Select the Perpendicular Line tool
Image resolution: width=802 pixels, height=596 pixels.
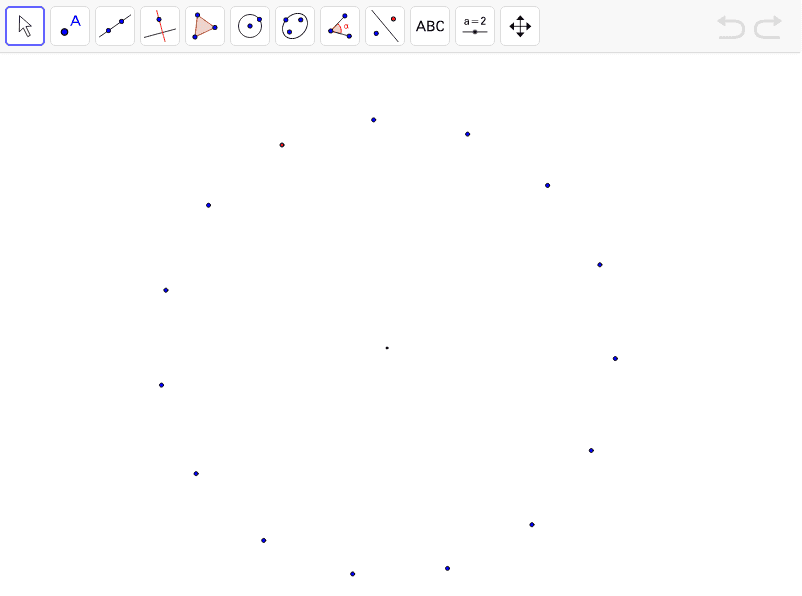(x=159, y=26)
